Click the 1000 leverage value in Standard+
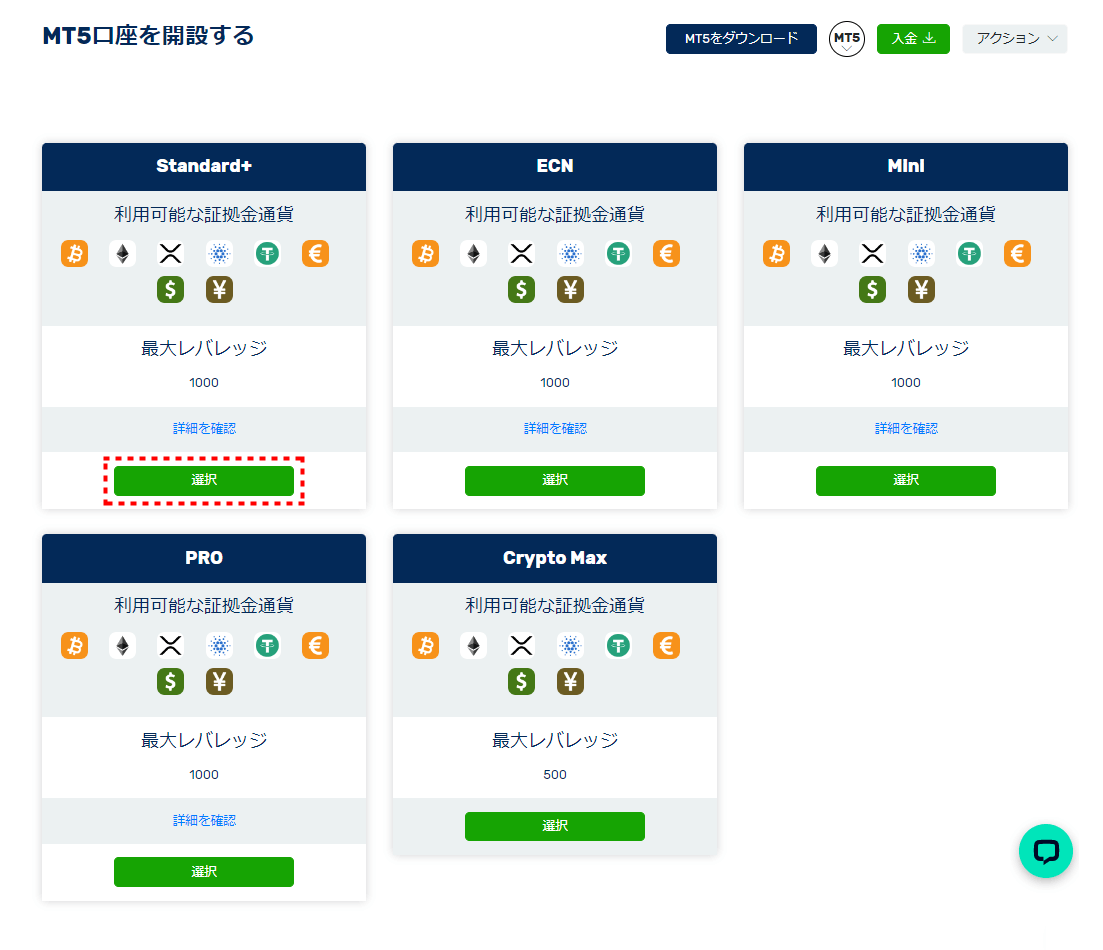Image resolution: width=1103 pixels, height=950 pixels. click(x=204, y=383)
